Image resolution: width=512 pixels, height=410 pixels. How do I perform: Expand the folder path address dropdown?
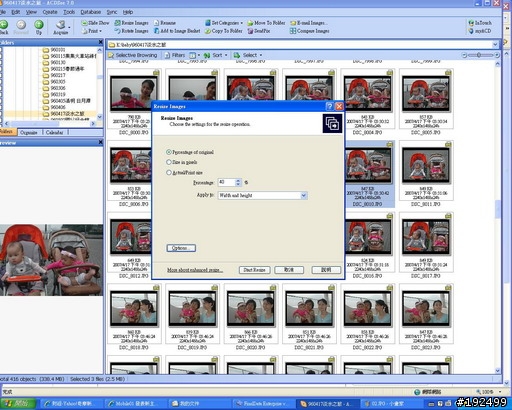[495, 44]
